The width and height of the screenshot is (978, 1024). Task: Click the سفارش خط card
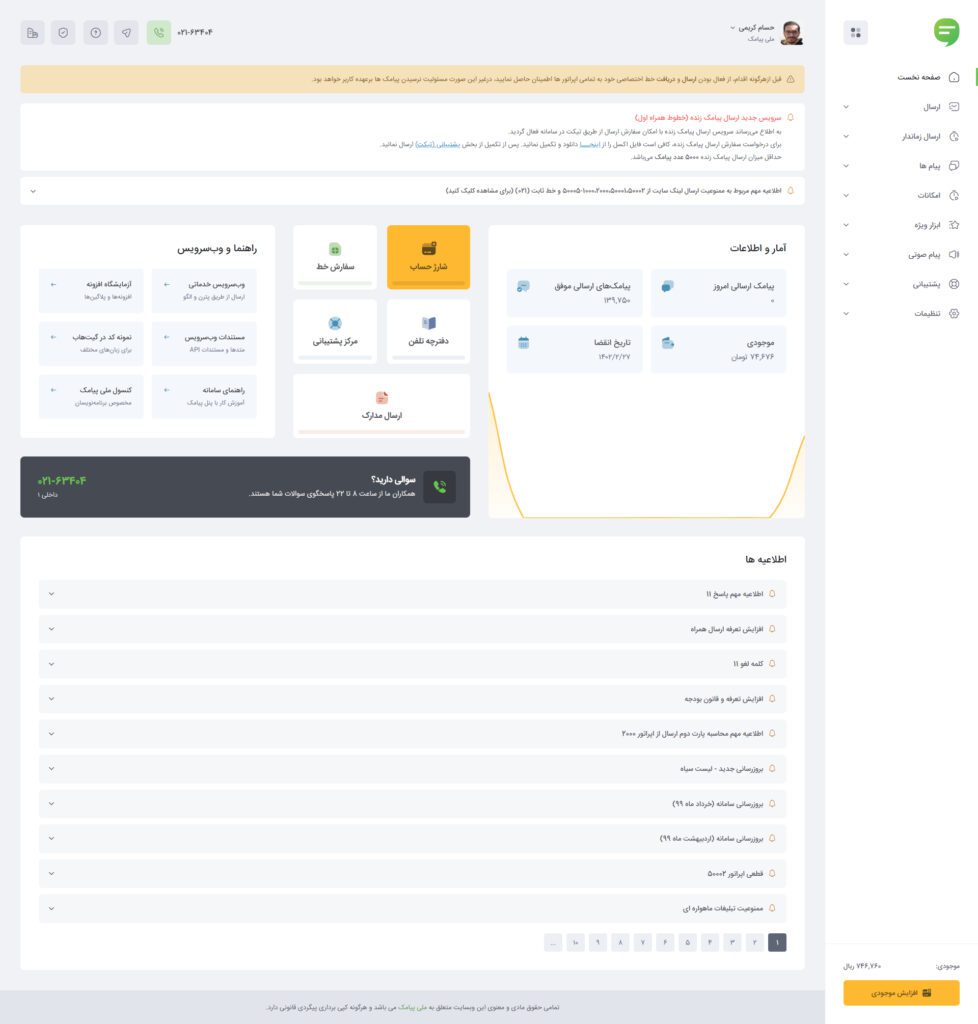[335, 257]
